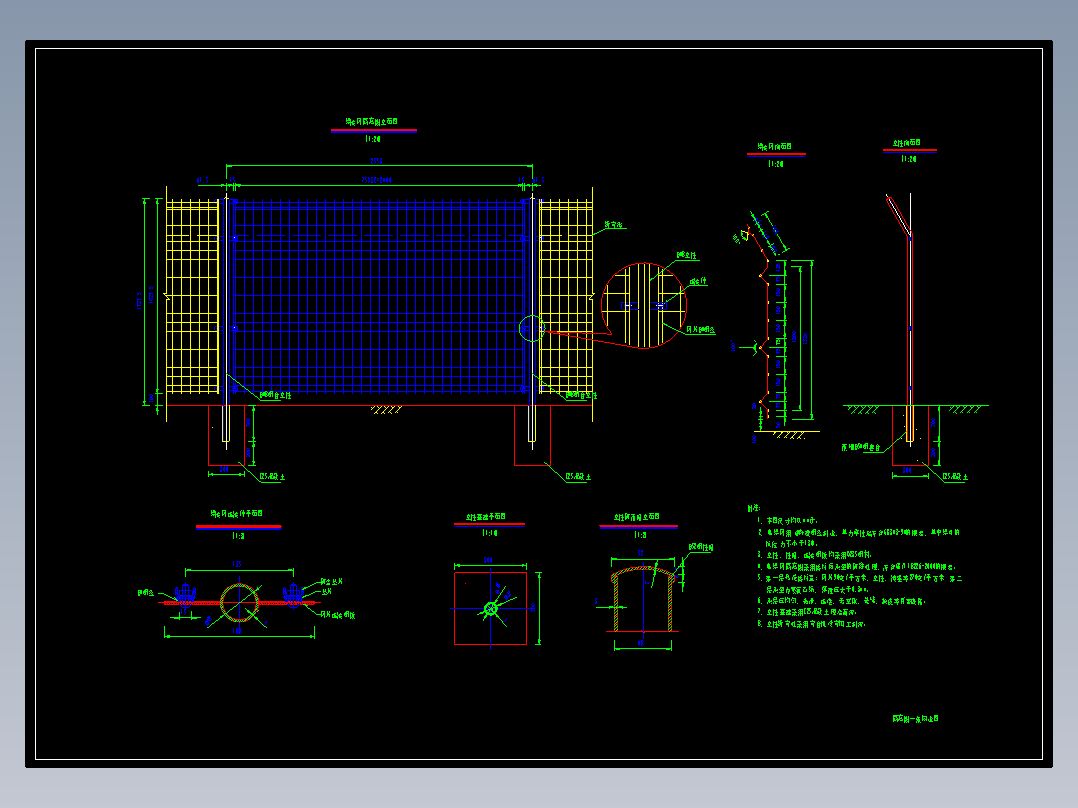This screenshot has width=1078, height=808.
Task: Click the red enlarged detail callout circle
Action: pyautogui.click(x=644, y=305)
